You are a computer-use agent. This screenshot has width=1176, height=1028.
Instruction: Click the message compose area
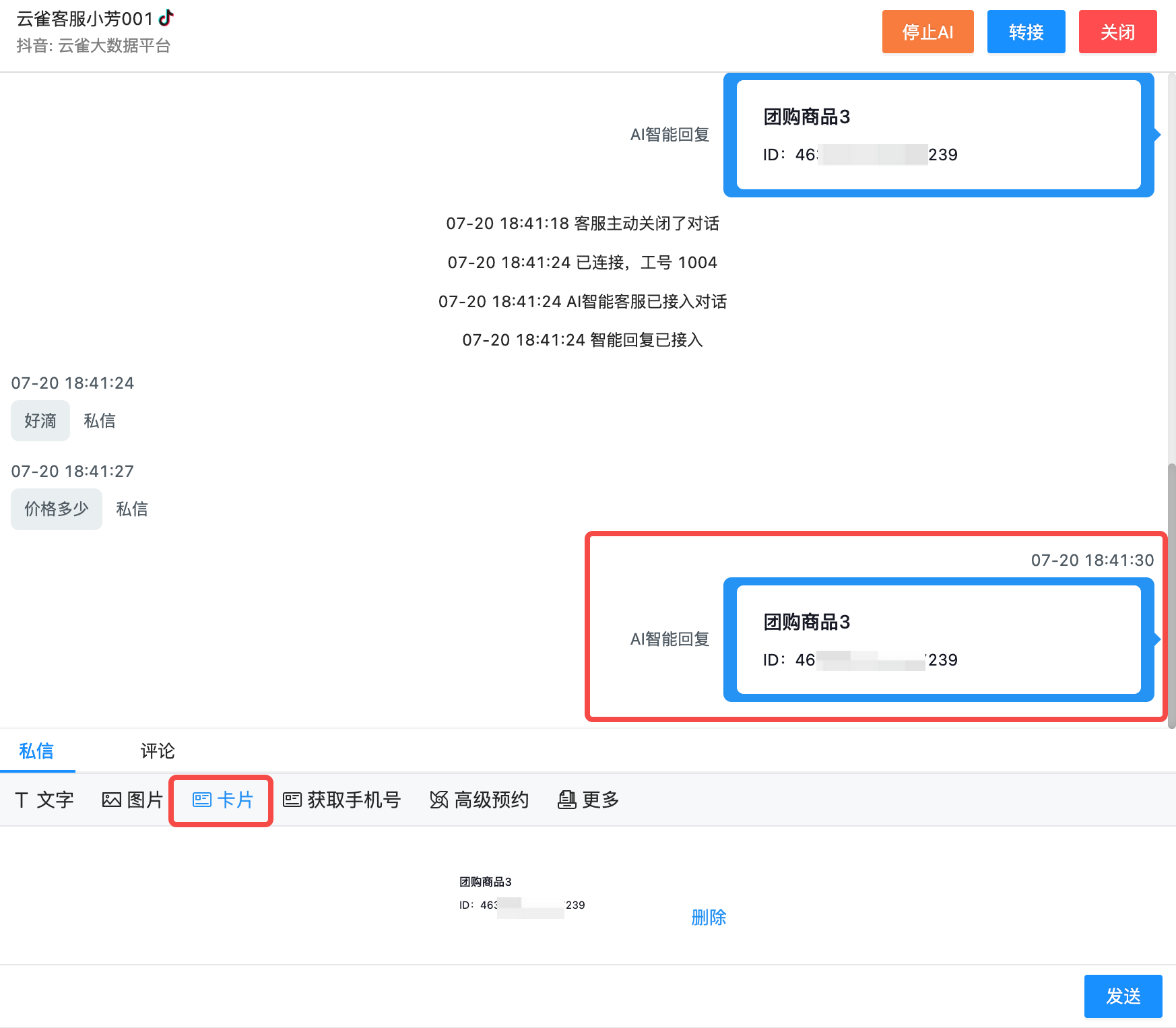tap(588, 895)
